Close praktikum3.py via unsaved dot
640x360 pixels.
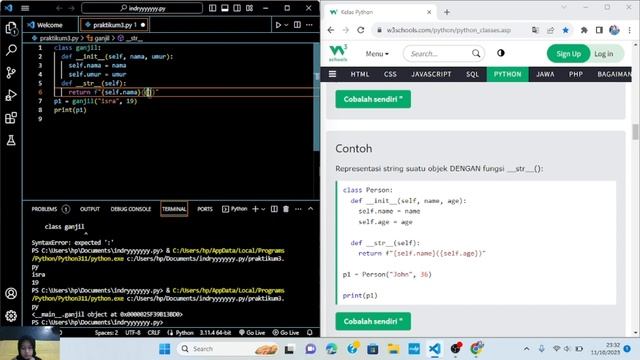click(x=143, y=25)
